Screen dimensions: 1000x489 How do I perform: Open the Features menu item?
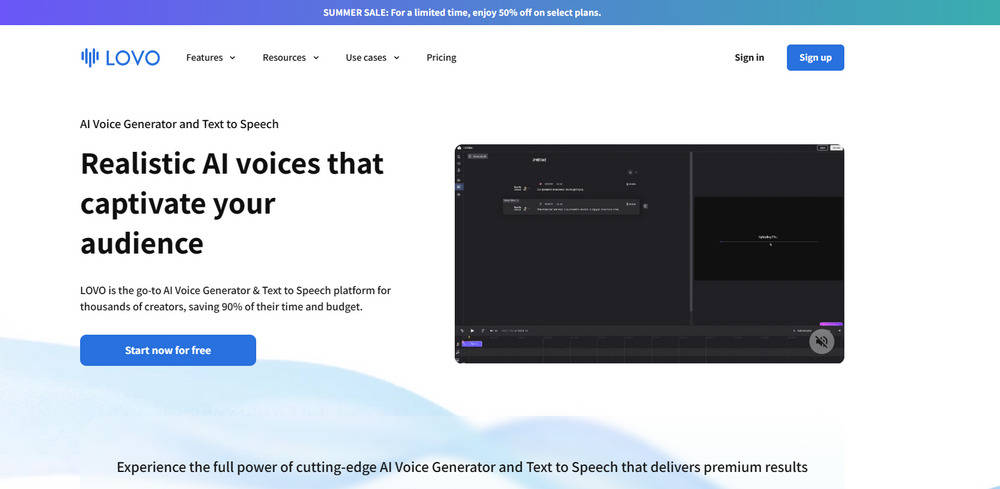click(204, 58)
